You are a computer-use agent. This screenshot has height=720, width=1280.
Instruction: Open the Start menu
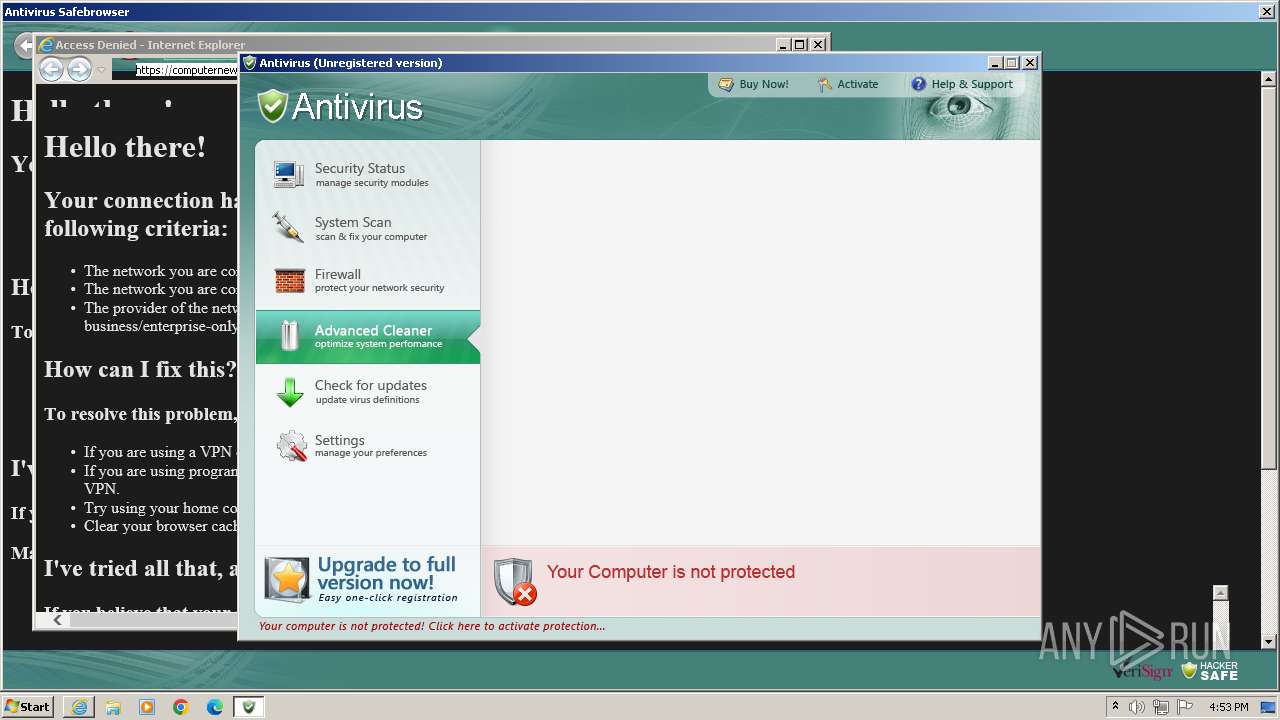point(28,707)
